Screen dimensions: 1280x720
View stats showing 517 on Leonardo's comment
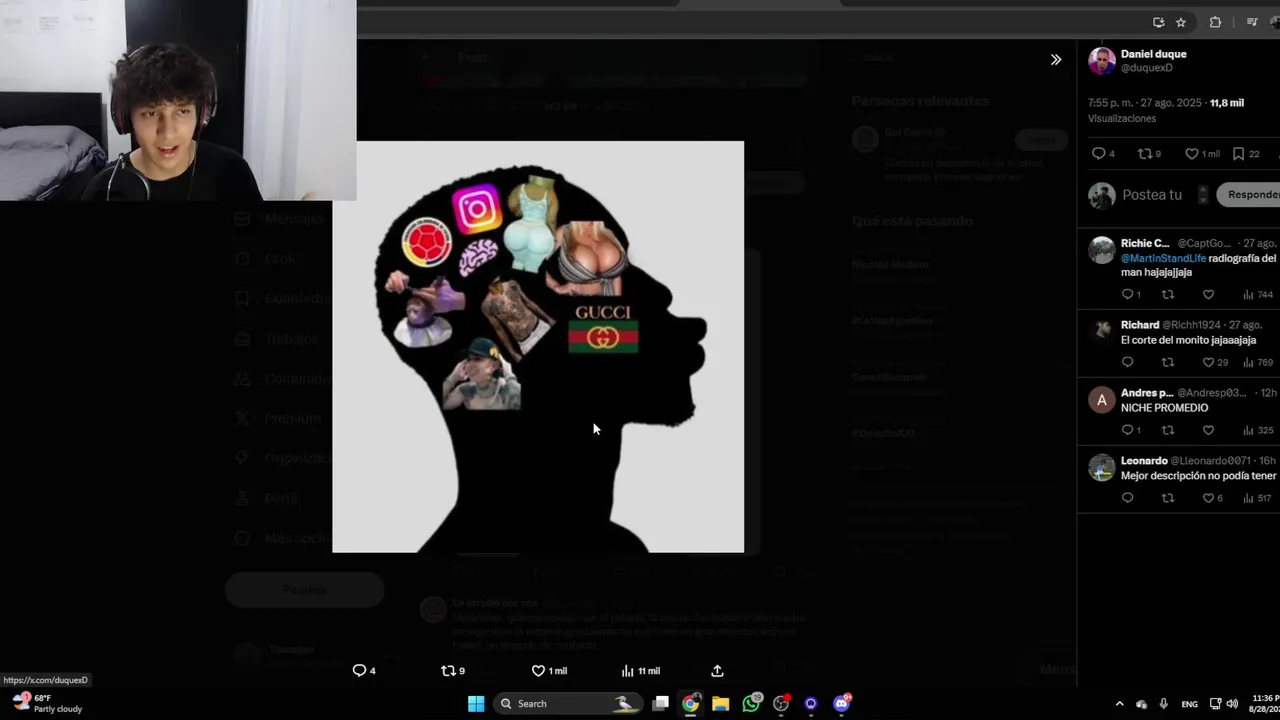point(1258,498)
